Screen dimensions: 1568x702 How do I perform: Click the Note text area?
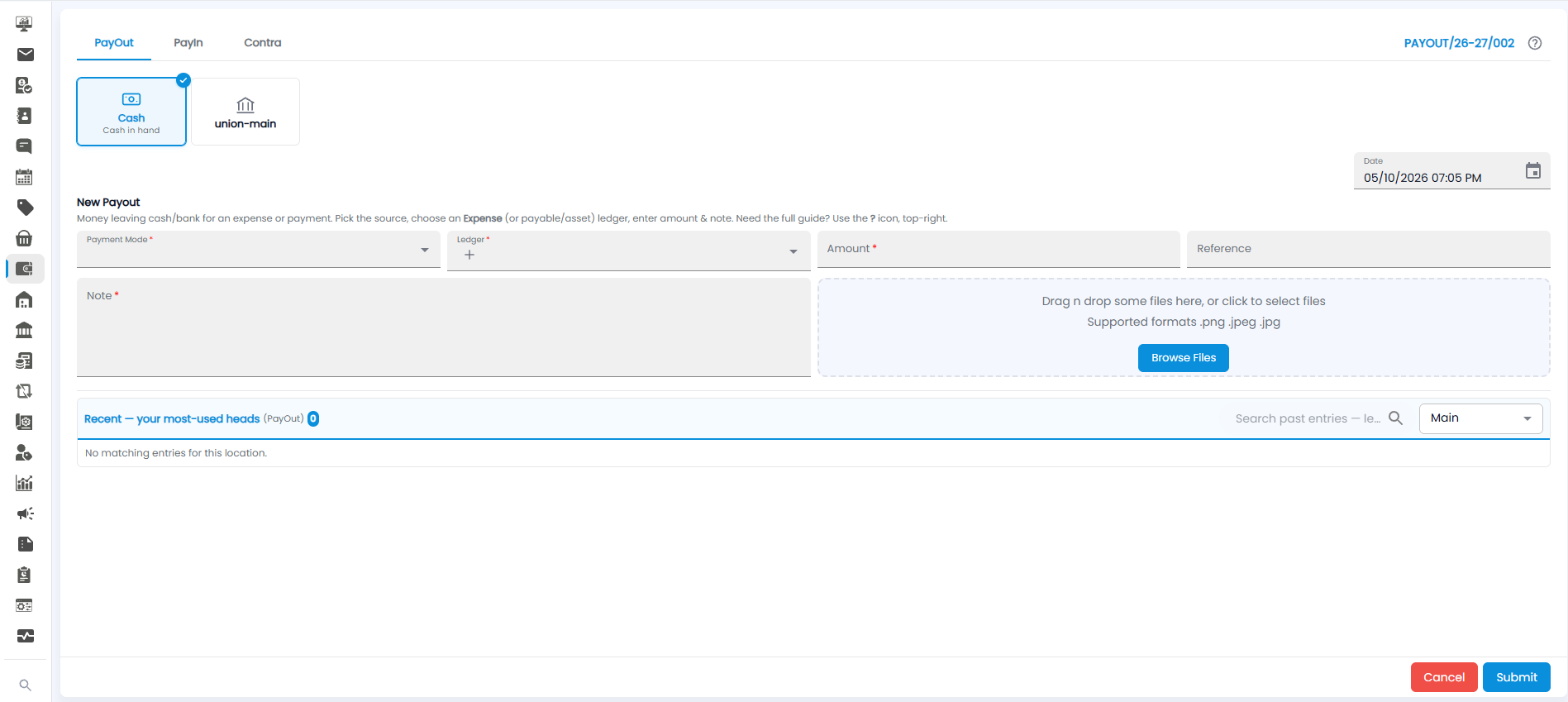point(444,327)
